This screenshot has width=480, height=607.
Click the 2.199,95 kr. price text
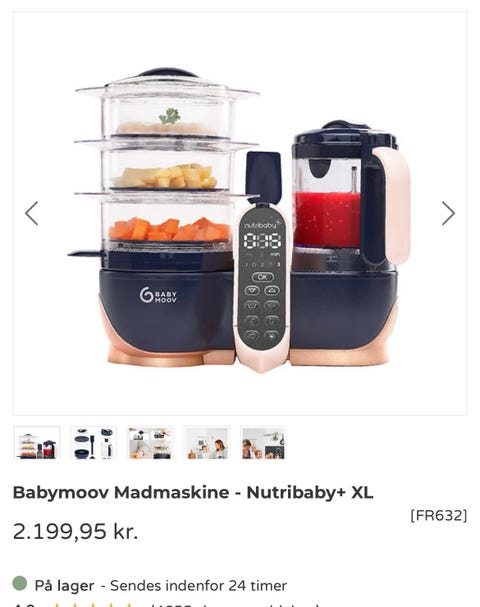(x=75, y=531)
